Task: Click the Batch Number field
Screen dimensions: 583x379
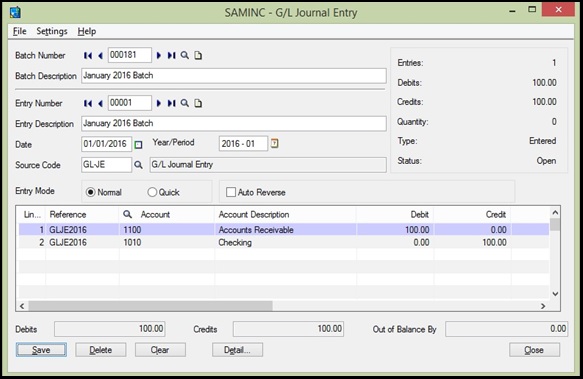Action: (x=130, y=55)
